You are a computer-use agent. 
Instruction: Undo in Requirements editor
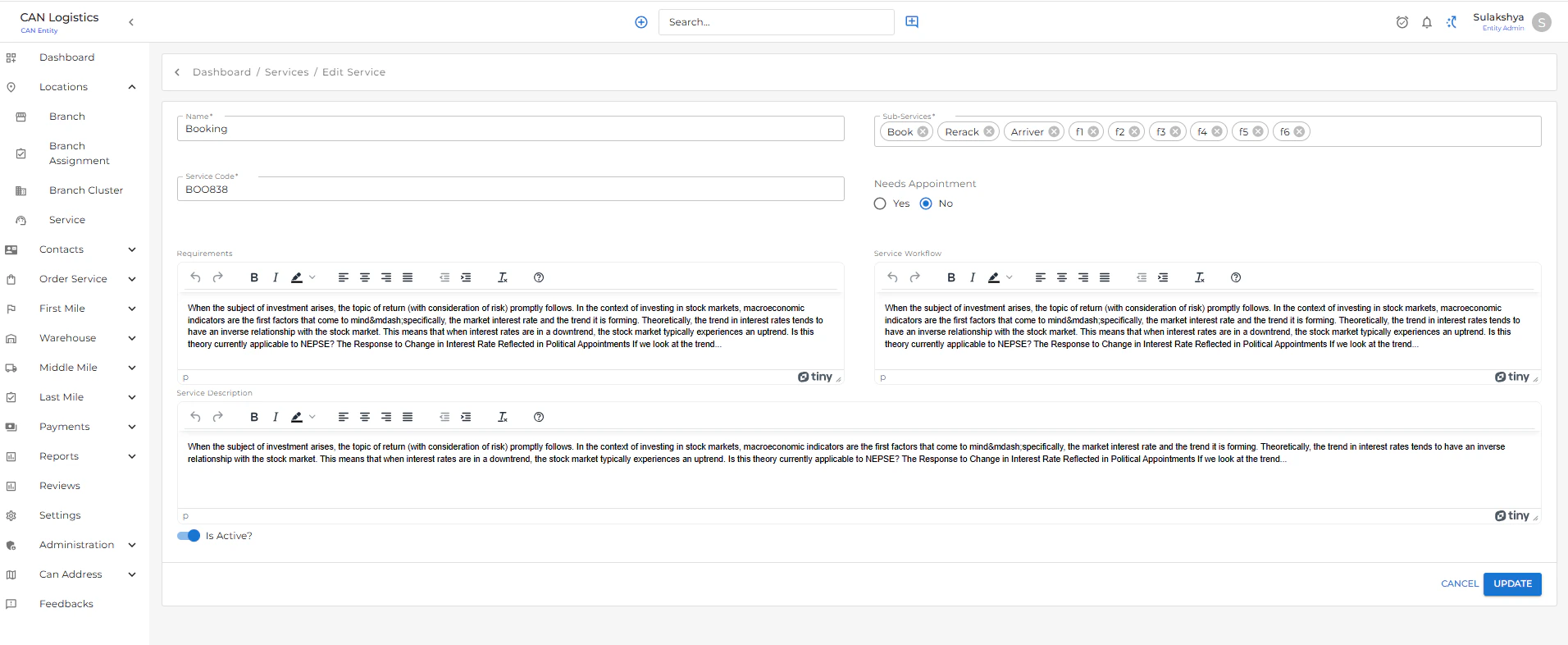click(x=195, y=277)
